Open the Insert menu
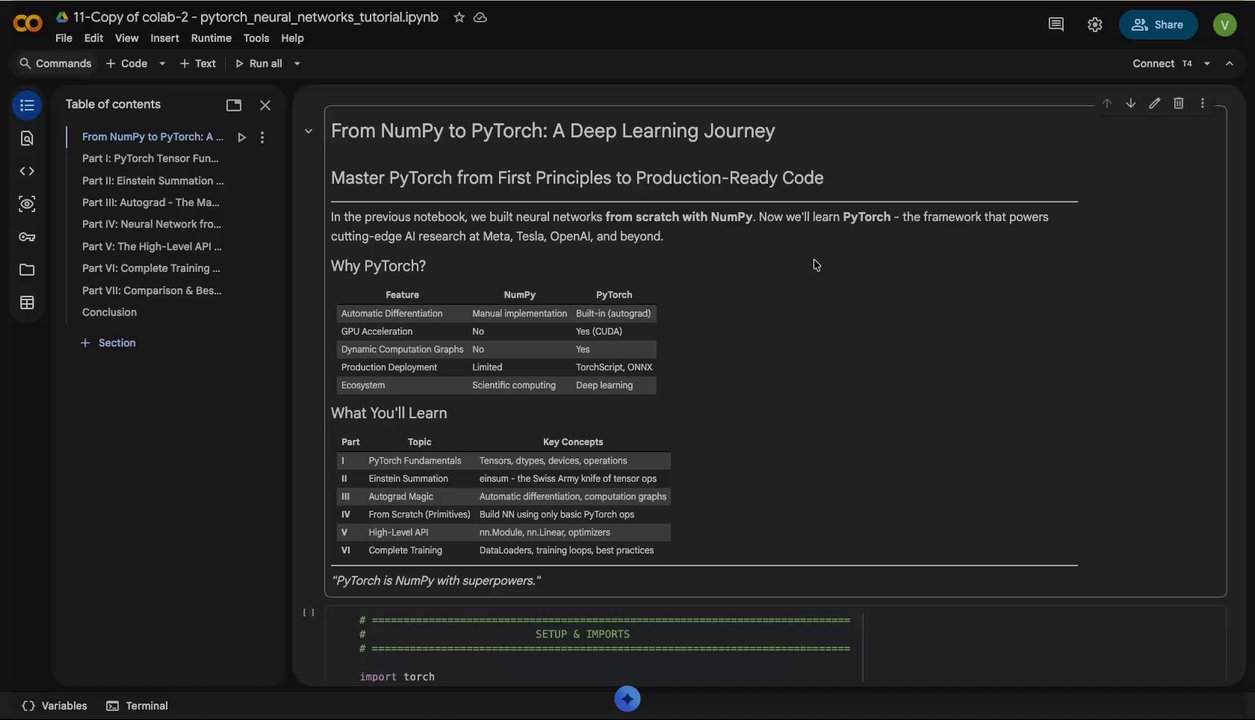The image size is (1255, 720). coord(165,38)
